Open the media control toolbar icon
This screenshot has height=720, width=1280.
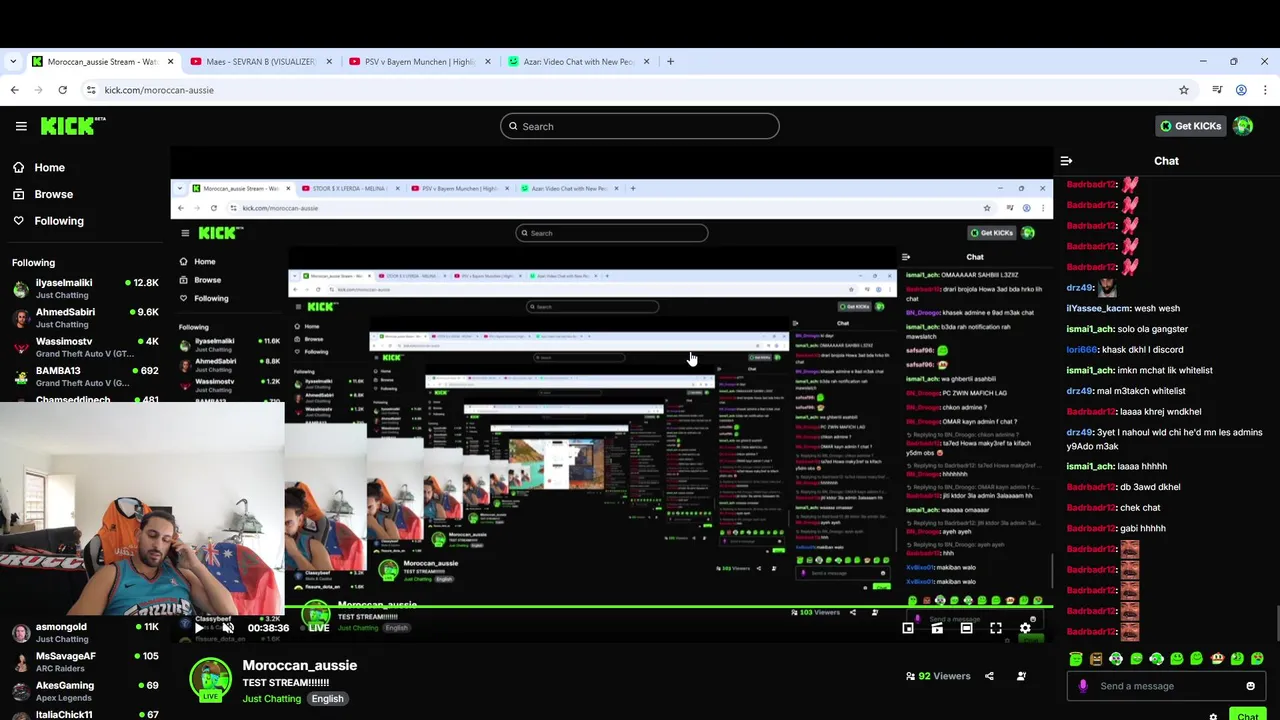[1217, 90]
